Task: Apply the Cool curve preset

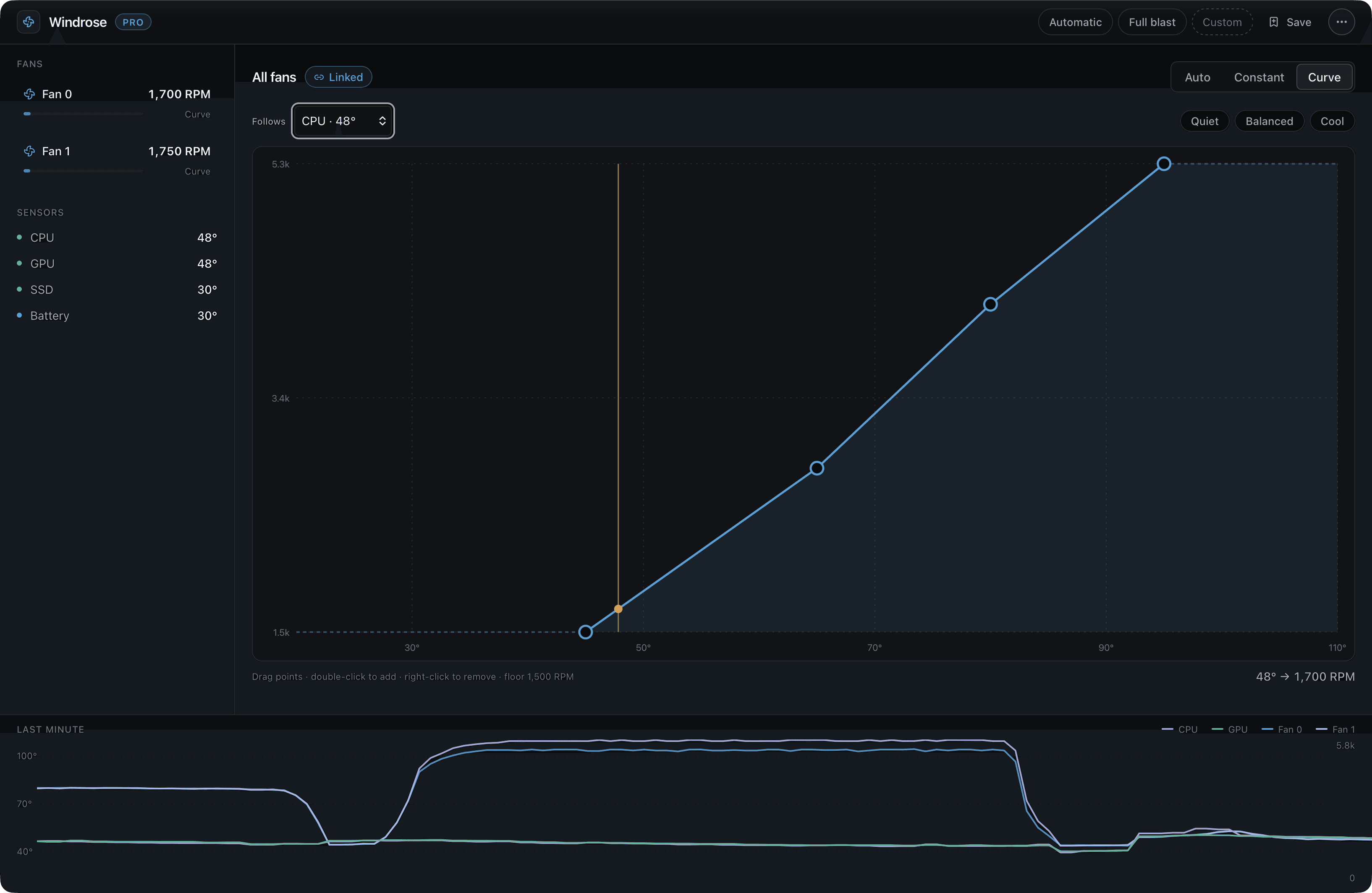Action: tap(1332, 121)
